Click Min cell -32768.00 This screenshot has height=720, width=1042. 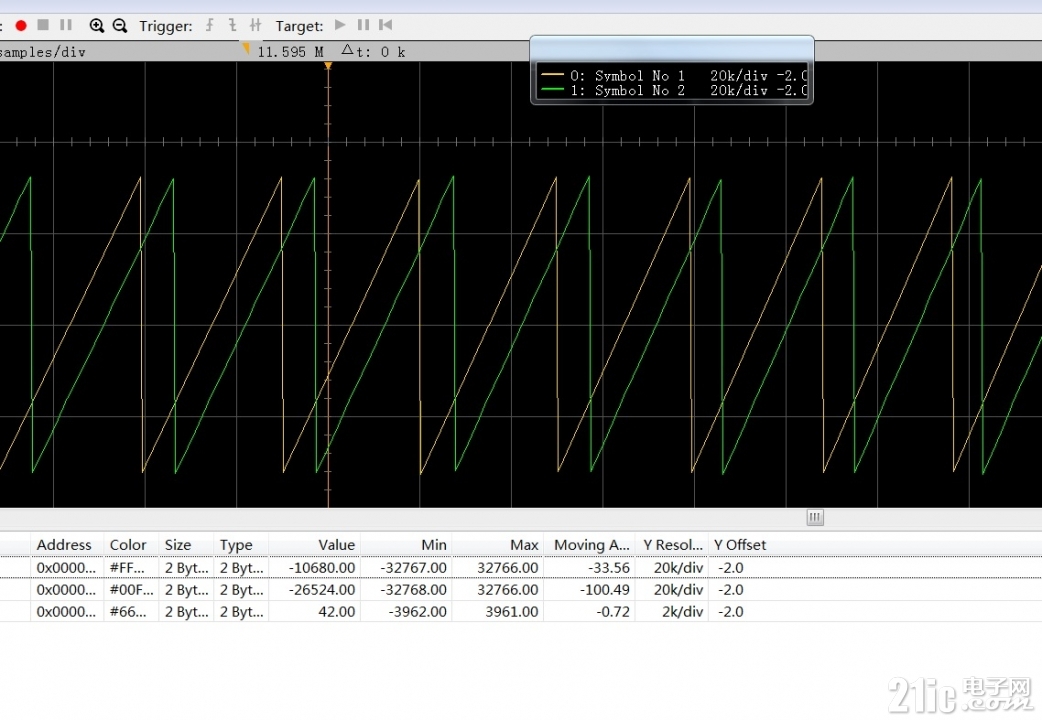click(x=406, y=590)
